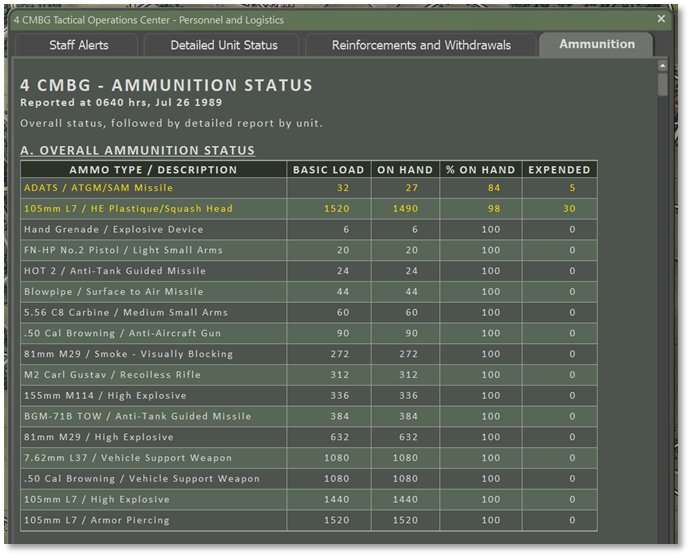This screenshot has width=690, height=556.
Task: Click the scrollbar up arrow
Action: [x=662, y=65]
